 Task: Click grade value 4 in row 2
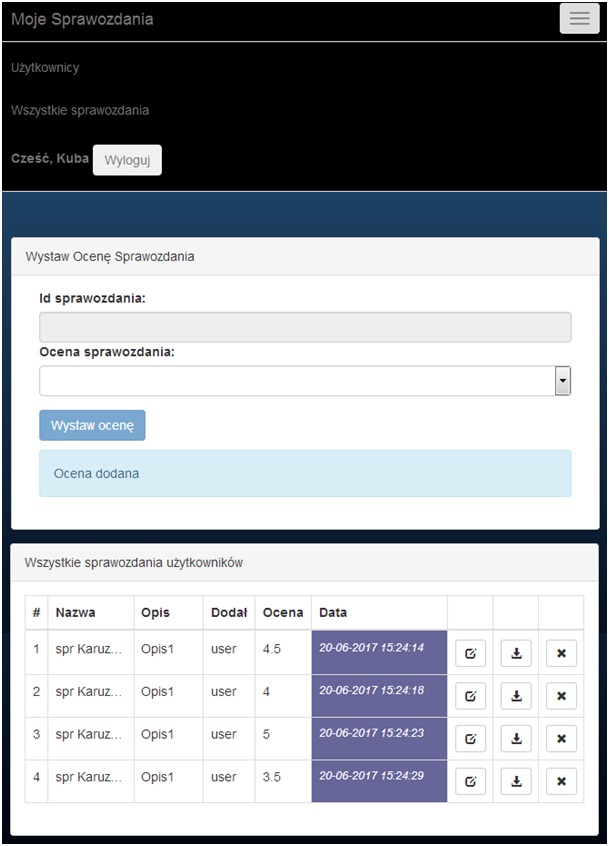click(x=266, y=692)
